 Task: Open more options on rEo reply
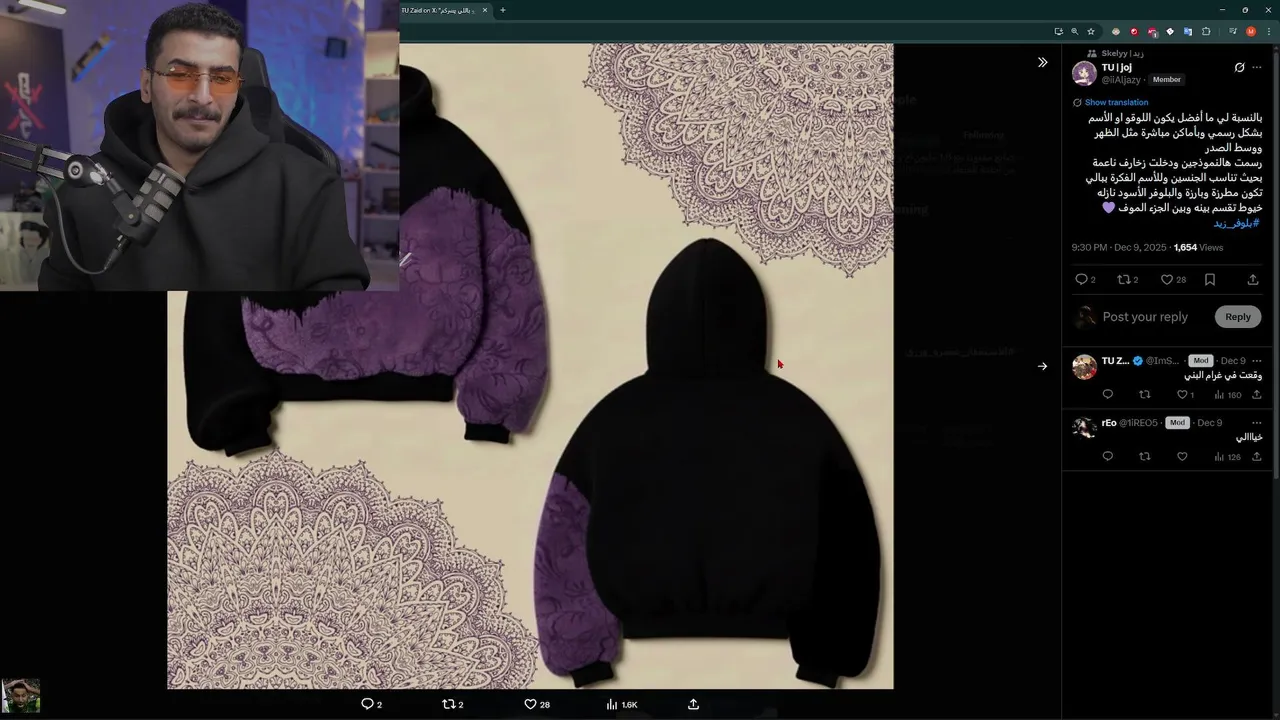click(x=1257, y=423)
